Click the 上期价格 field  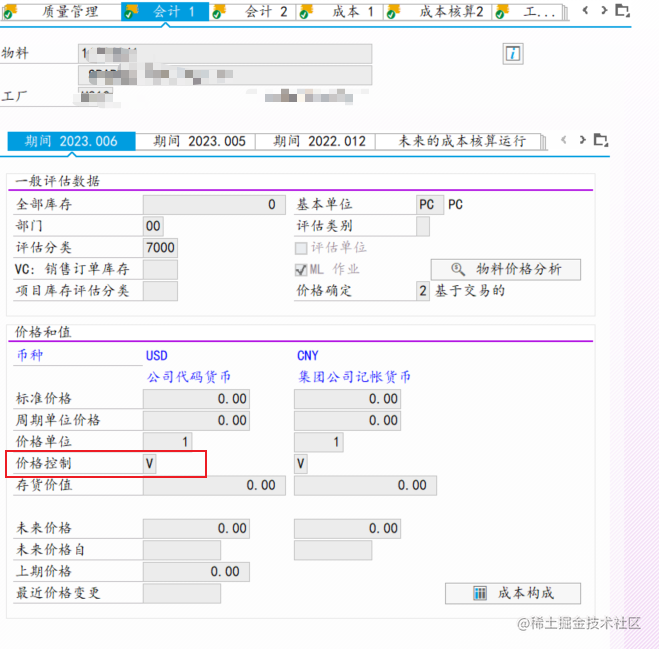click(196, 572)
